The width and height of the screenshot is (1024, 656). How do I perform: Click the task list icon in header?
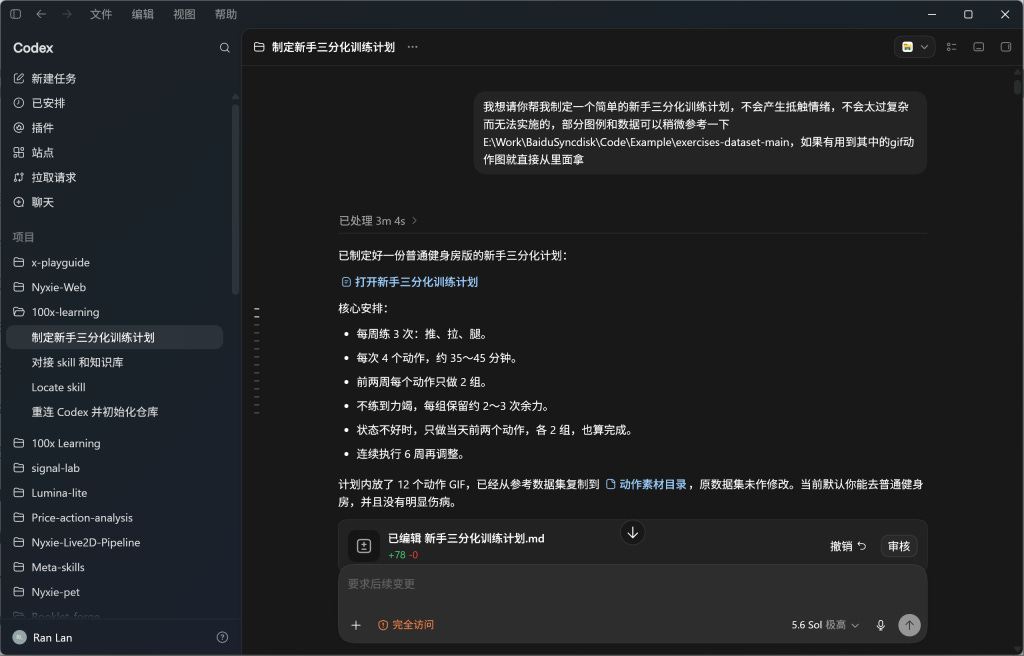[x=952, y=47]
